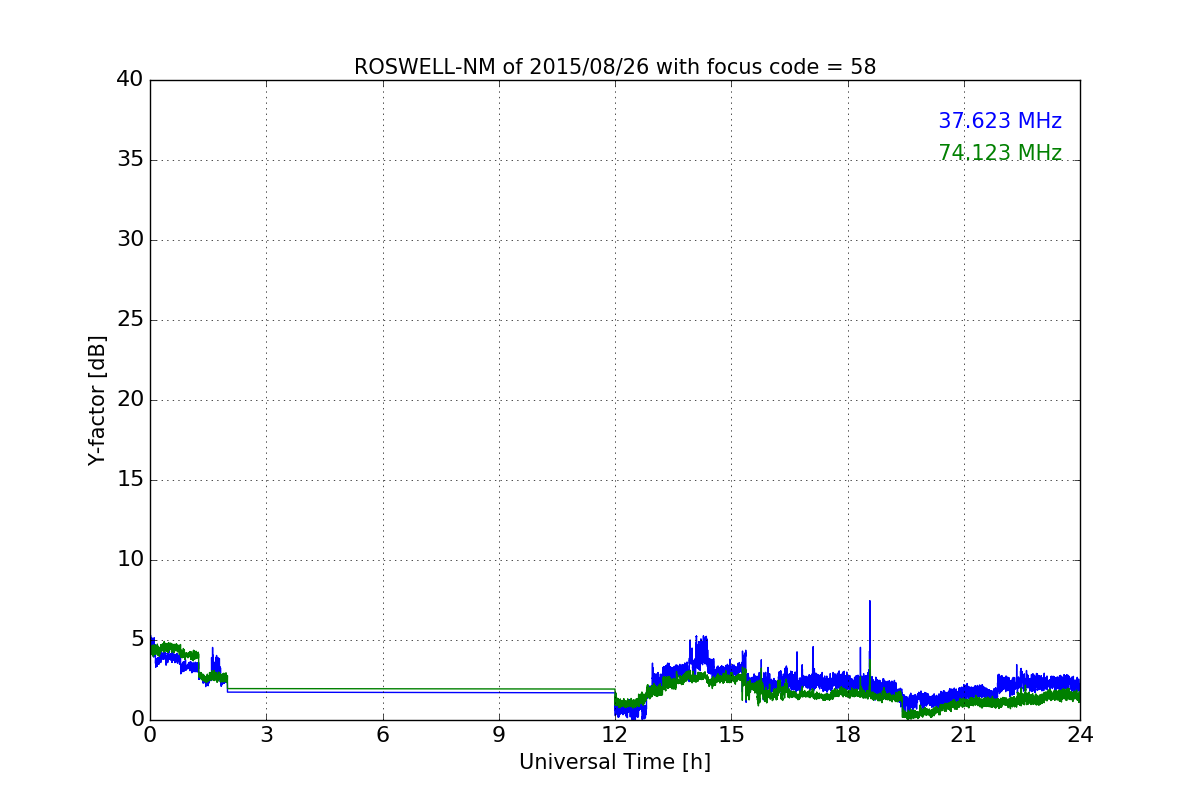Click the y-axis tick label 10

[x=130, y=560]
